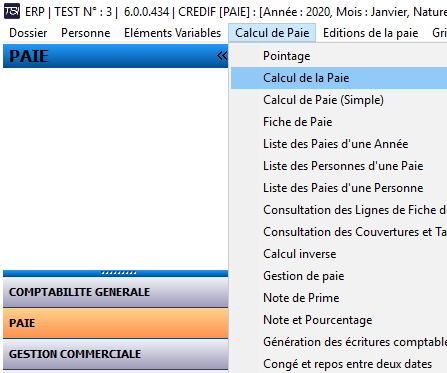Collapse the PAIE side panel chevron
This screenshot has width=447, height=373.
pos(222,56)
